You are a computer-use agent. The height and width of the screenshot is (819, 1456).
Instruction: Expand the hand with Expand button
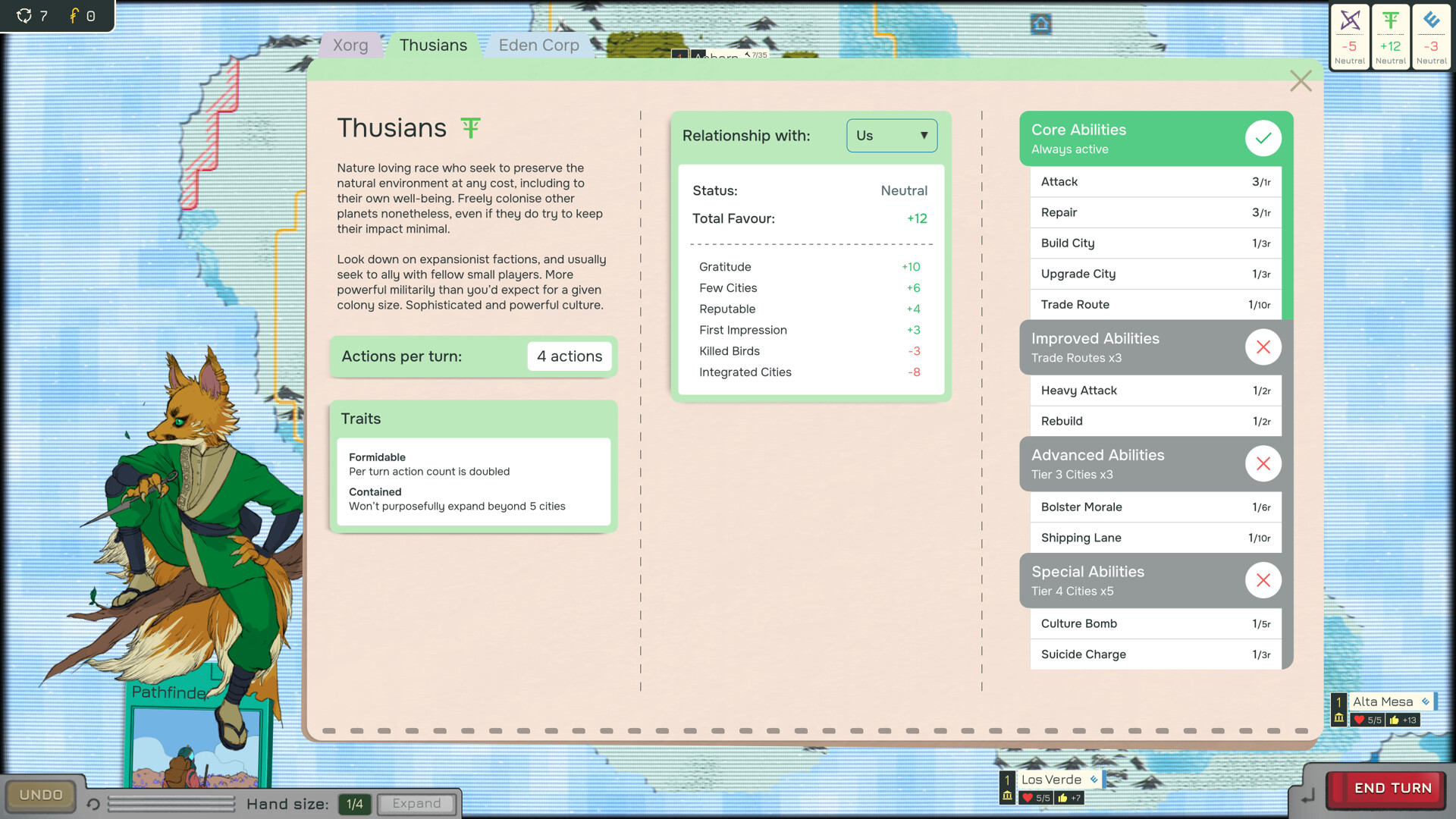coord(417,804)
